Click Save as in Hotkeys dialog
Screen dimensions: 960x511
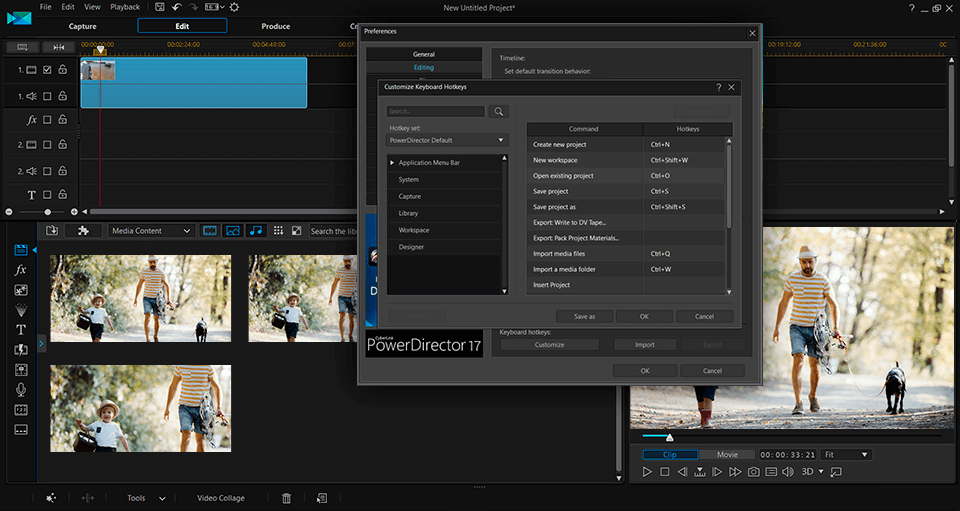585,316
